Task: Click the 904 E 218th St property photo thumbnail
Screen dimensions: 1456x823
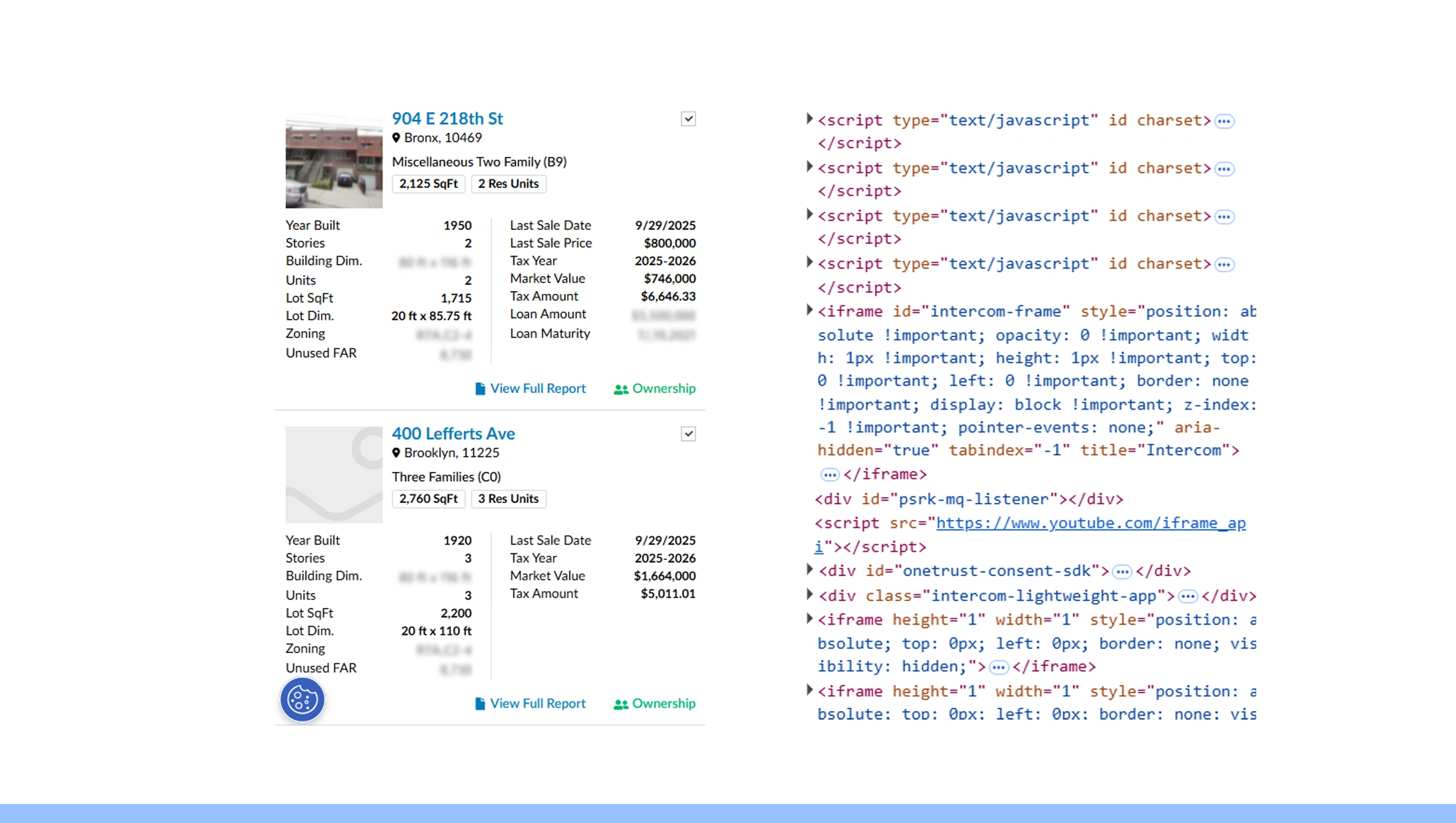Action: (x=333, y=160)
